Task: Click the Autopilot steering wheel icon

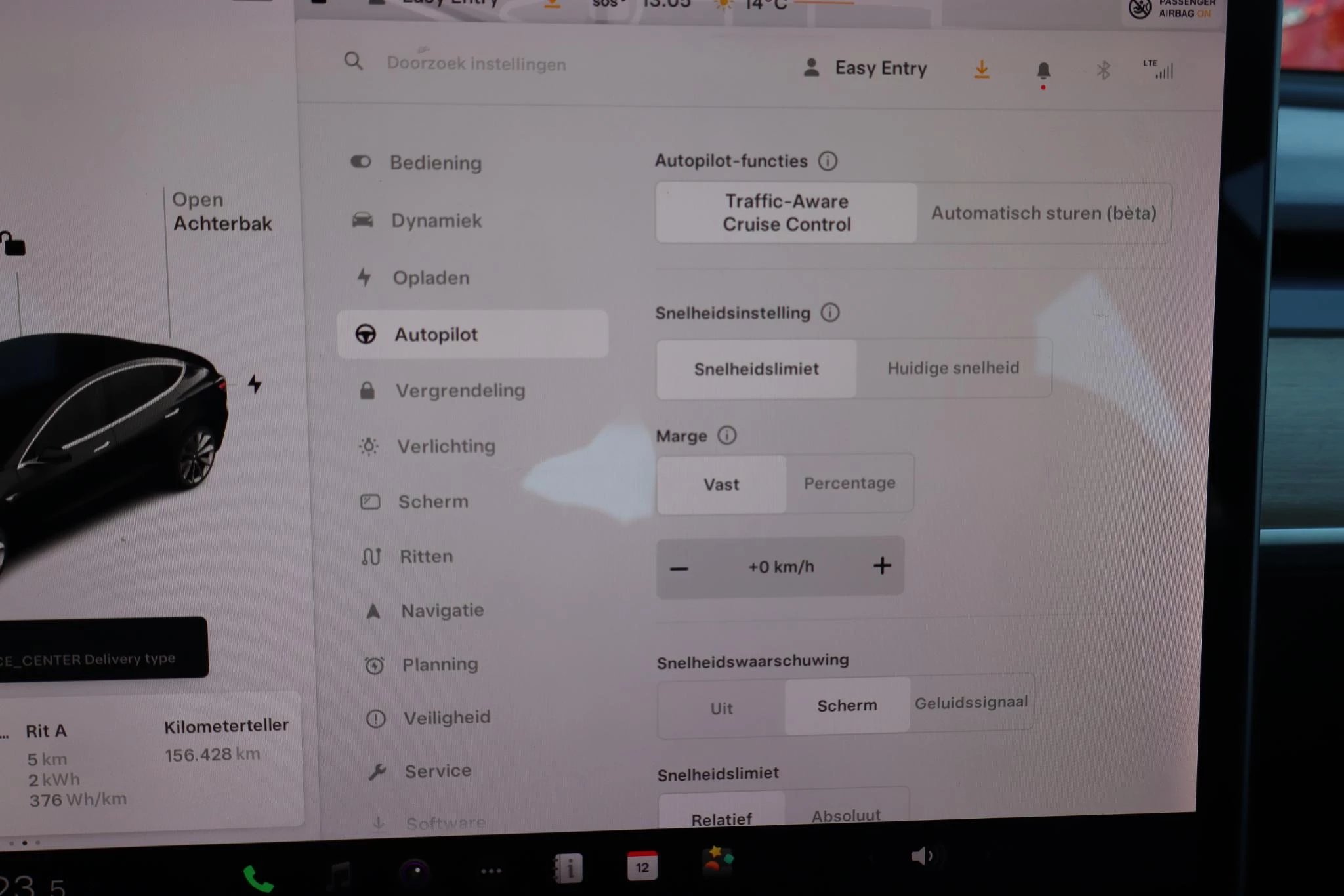Action: (367, 333)
